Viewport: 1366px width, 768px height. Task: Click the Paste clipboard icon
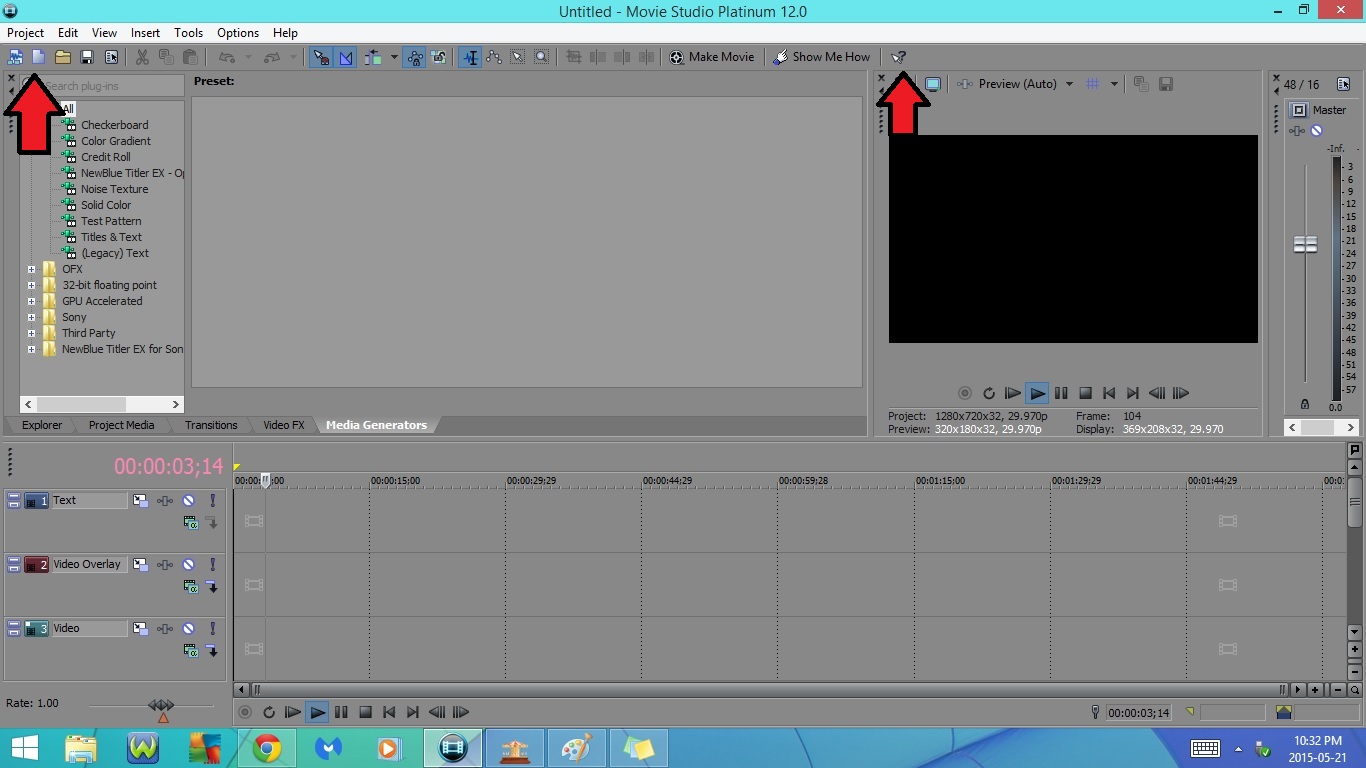click(190, 57)
